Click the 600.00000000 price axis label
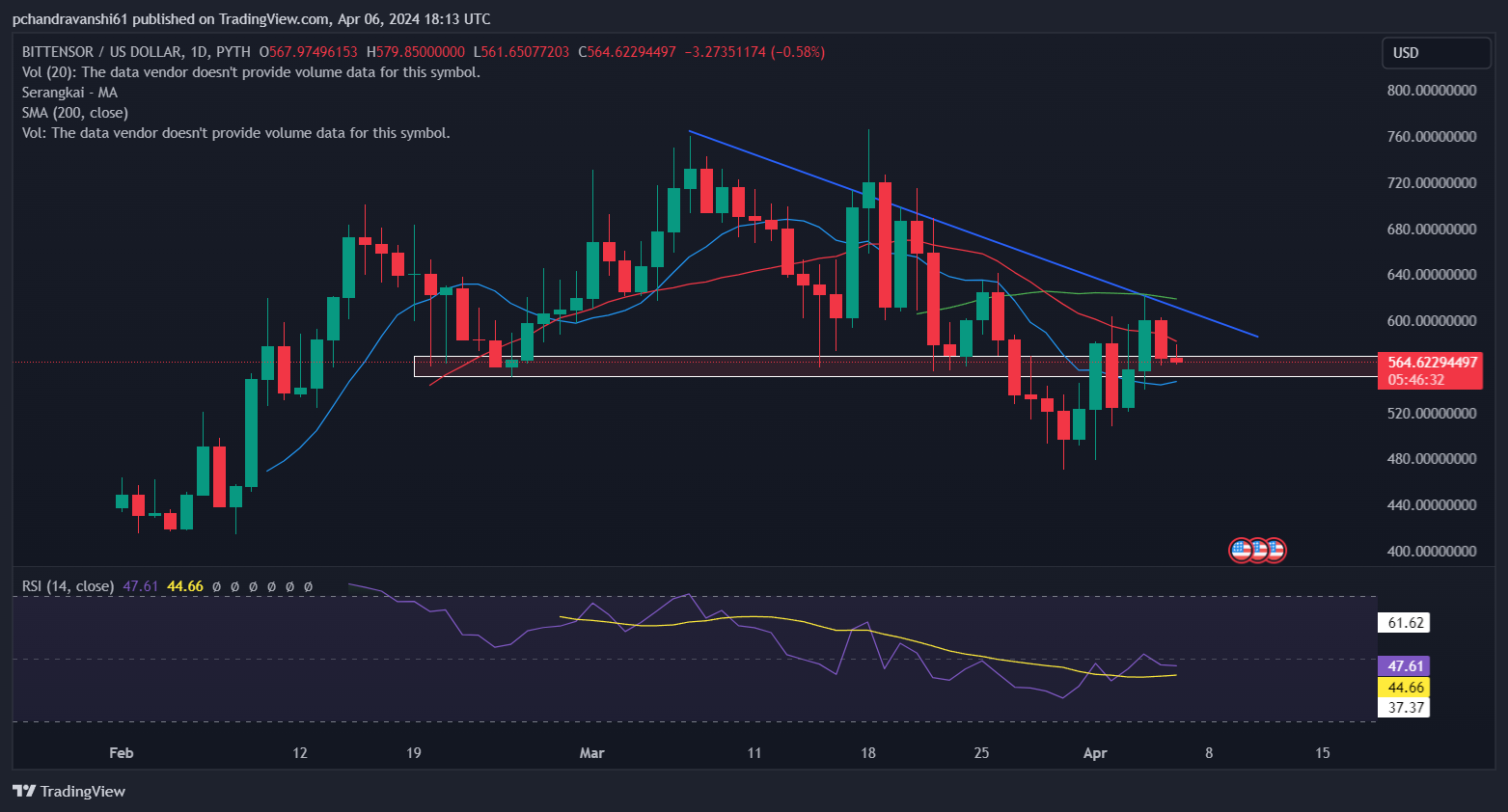Image resolution: width=1508 pixels, height=812 pixels. pyautogui.click(x=1432, y=321)
